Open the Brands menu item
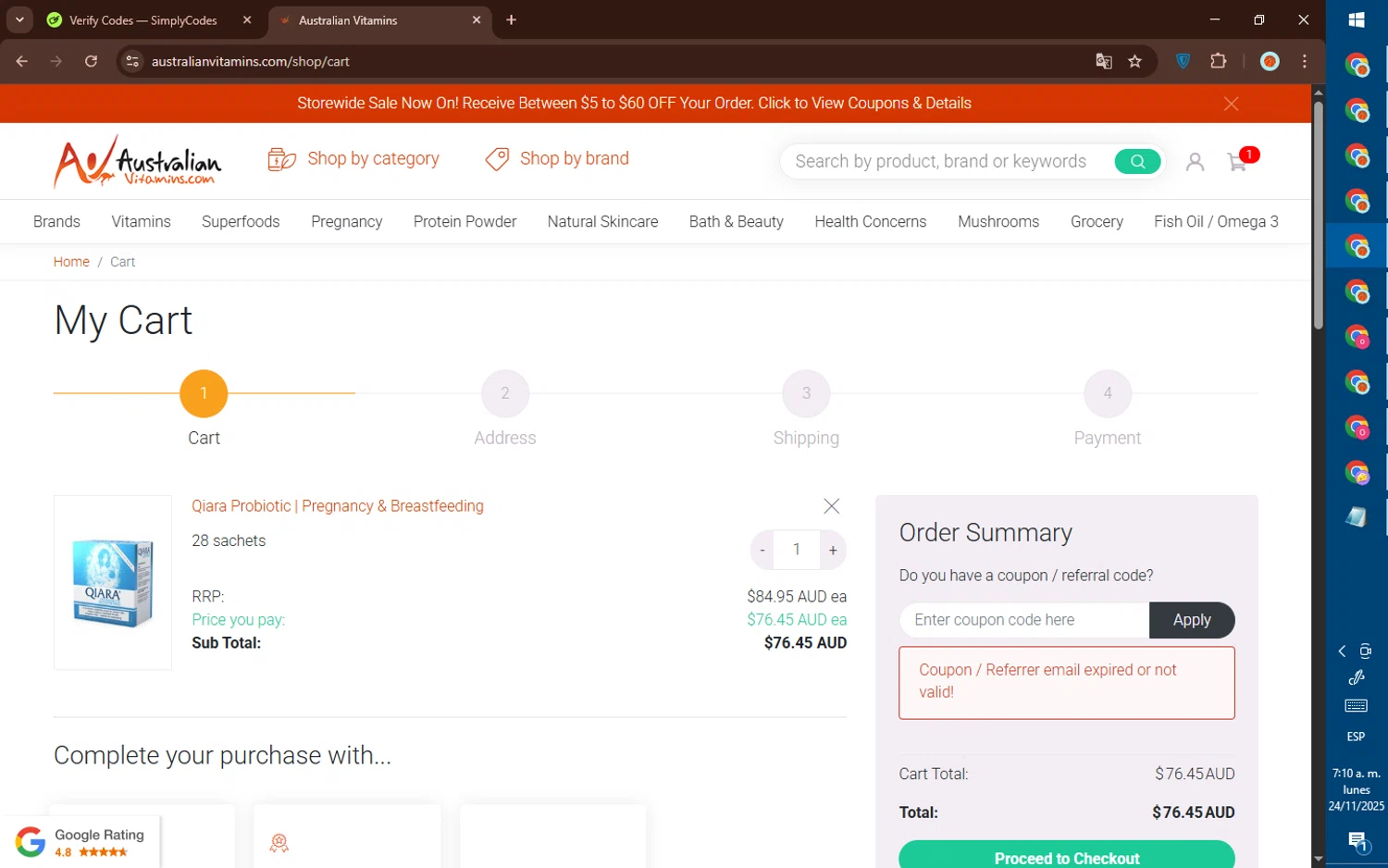Image resolution: width=1388 pixels, height=868 pixels. pos(56,222)
